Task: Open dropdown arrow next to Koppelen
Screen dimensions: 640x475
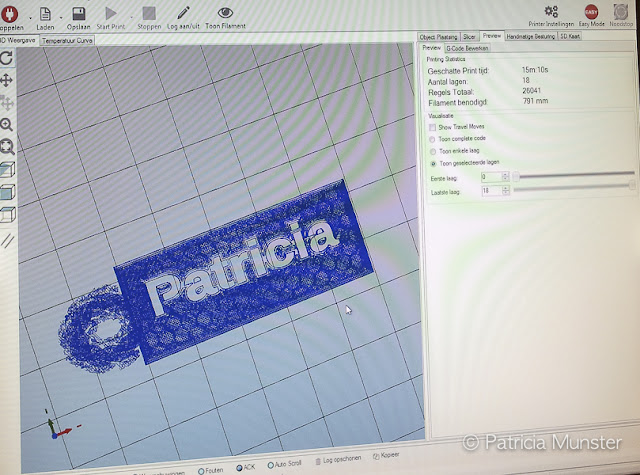Action: tap(30, 18)
